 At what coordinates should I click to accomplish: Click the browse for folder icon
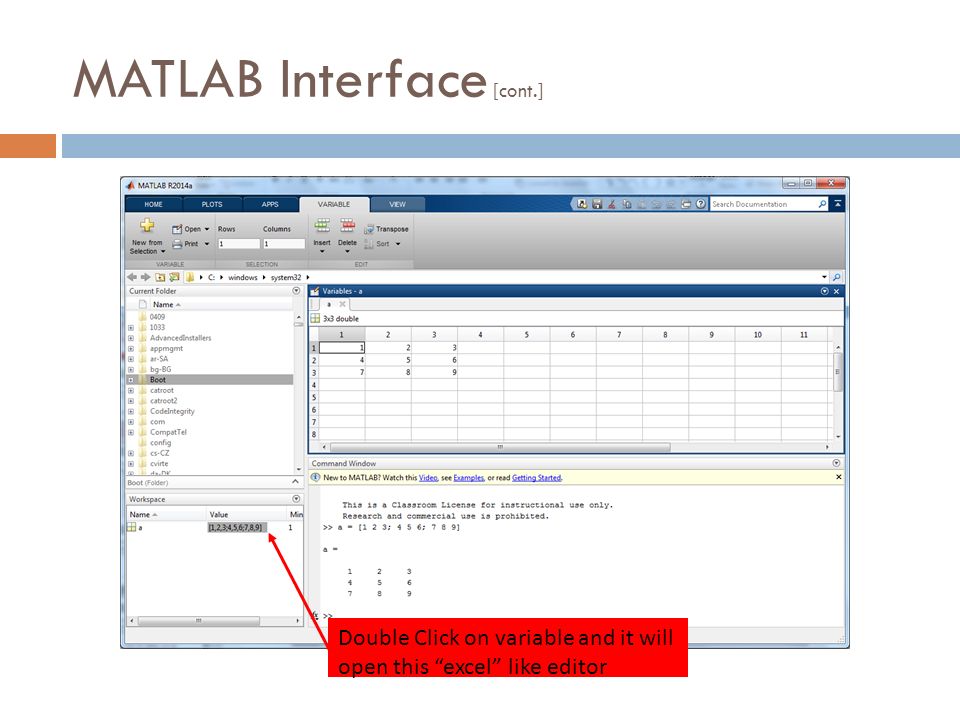tap(174, 277)
